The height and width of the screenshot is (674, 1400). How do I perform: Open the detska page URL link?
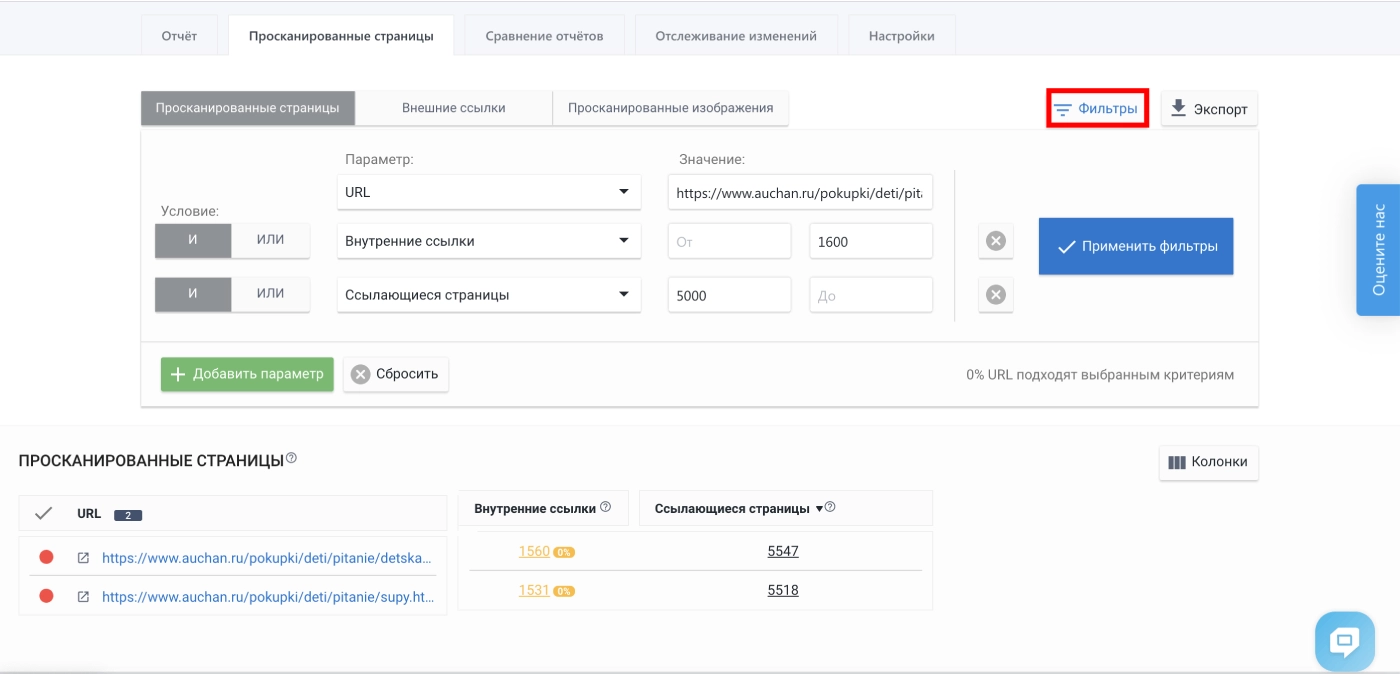click(268, 557)
